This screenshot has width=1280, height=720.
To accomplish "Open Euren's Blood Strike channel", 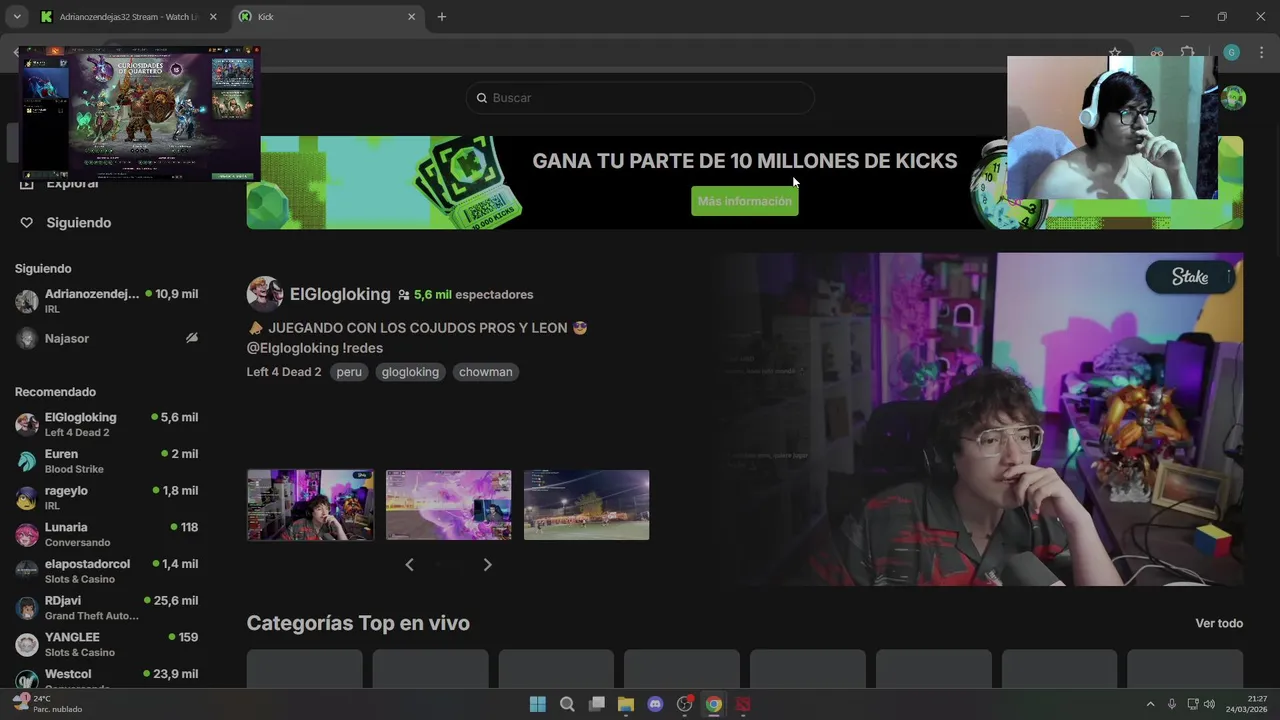I will pos(107,461).
